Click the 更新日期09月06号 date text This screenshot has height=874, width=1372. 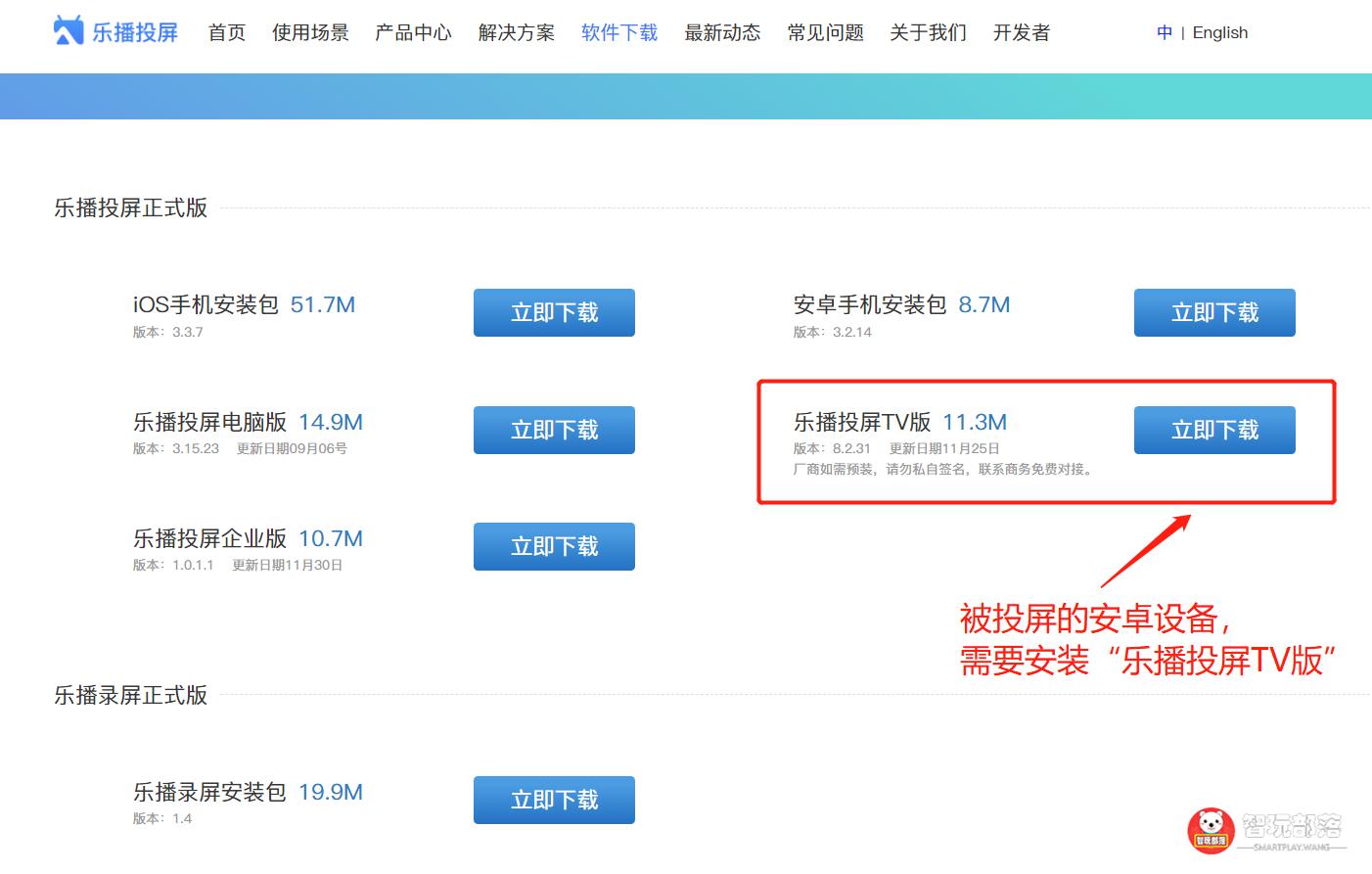[x=292, y=448]
